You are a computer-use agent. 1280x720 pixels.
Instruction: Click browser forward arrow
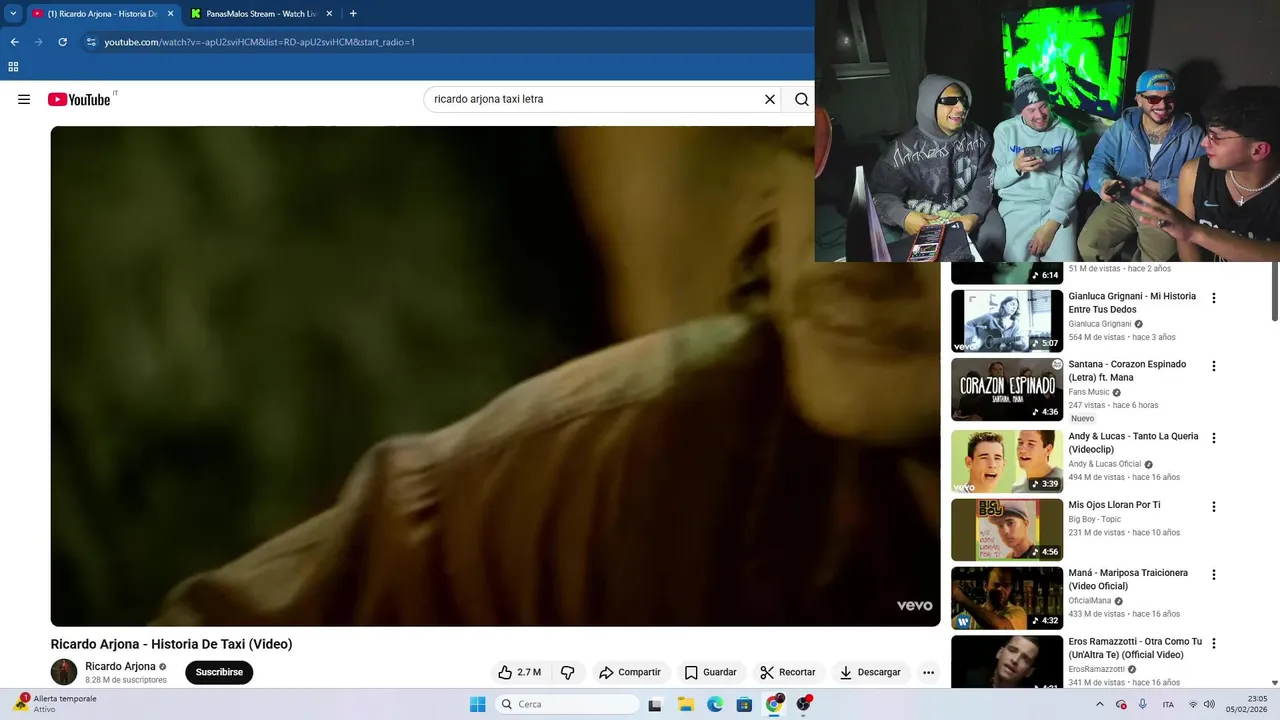point(38,42)
